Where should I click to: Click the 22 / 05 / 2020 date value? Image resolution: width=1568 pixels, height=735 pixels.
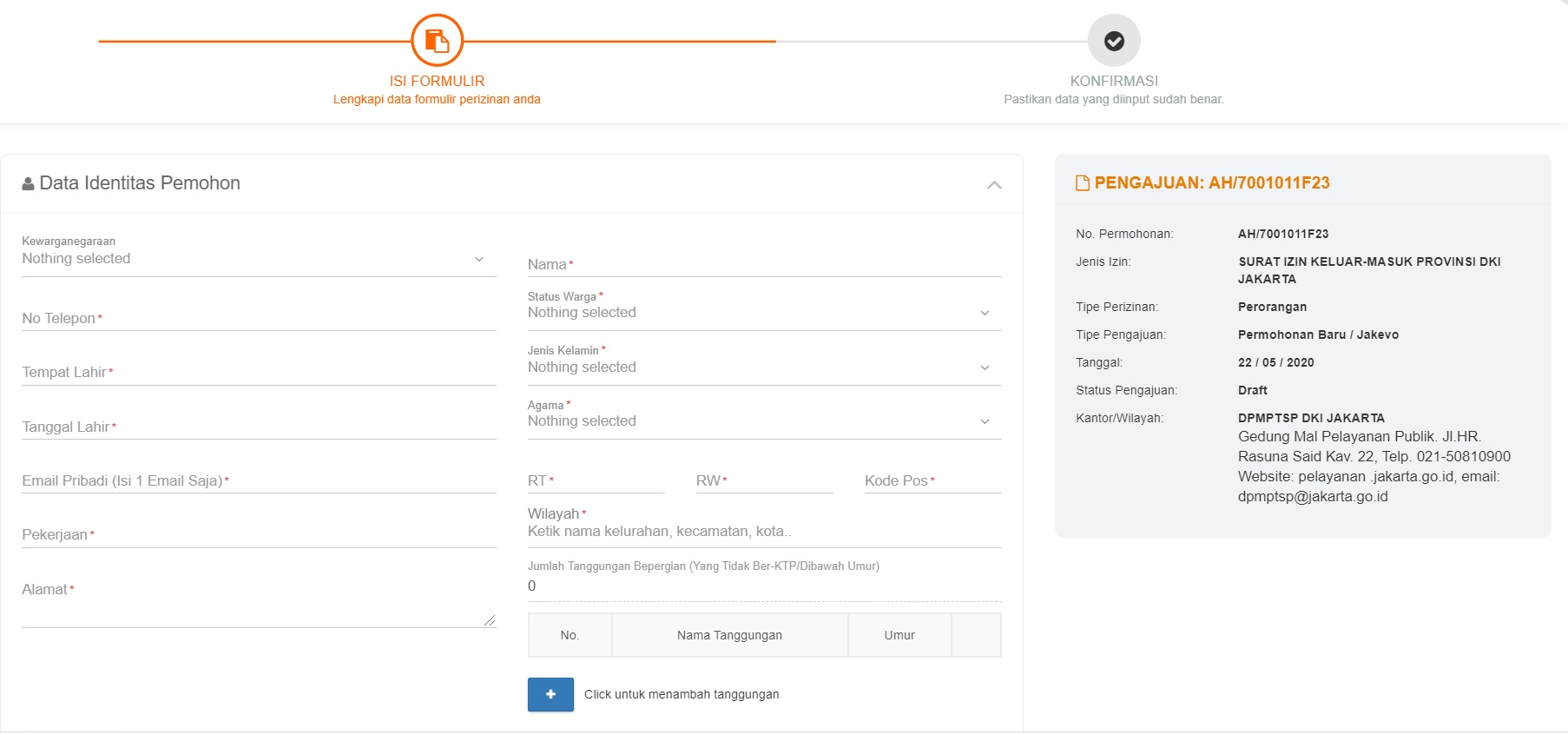point(1275,362)
